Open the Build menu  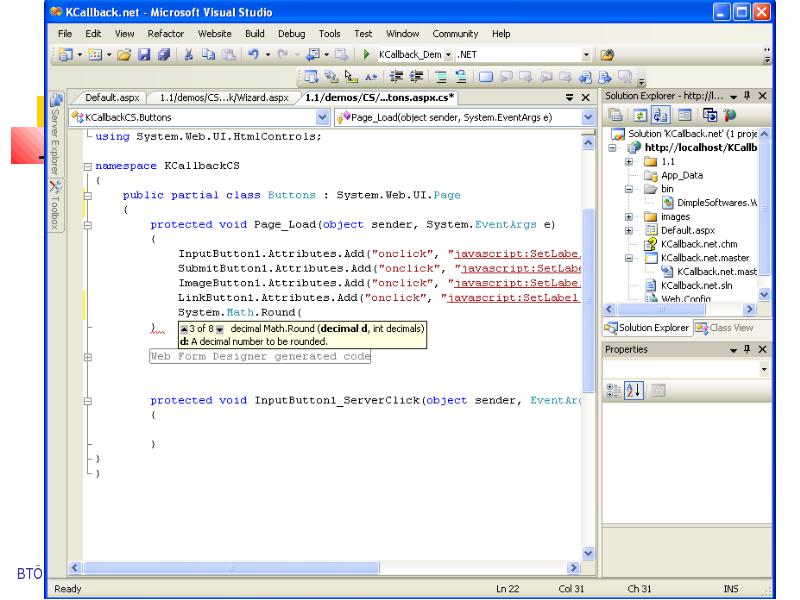tap(255, 34)
